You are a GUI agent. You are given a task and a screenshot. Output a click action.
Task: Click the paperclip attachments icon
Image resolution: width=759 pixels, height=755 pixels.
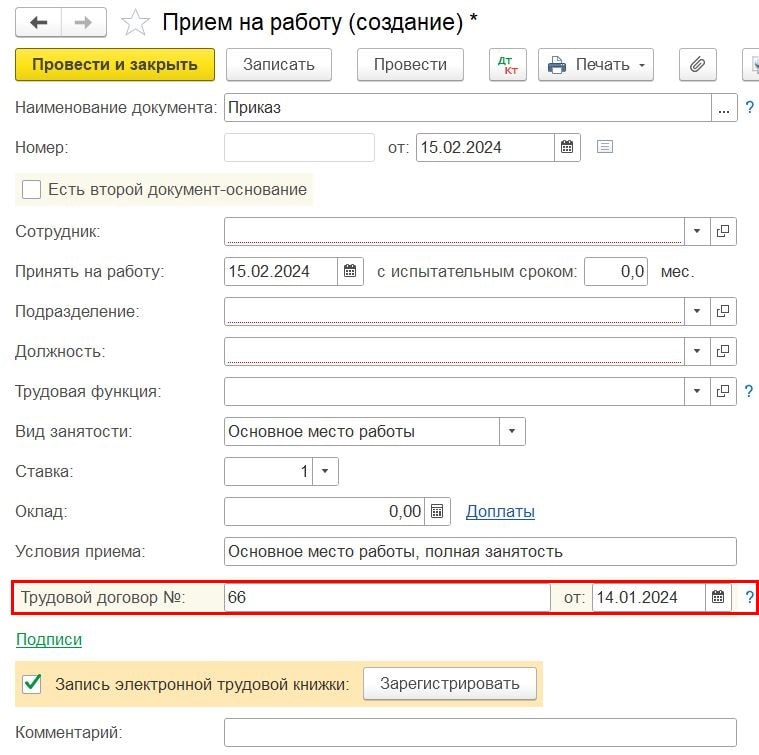697,65
